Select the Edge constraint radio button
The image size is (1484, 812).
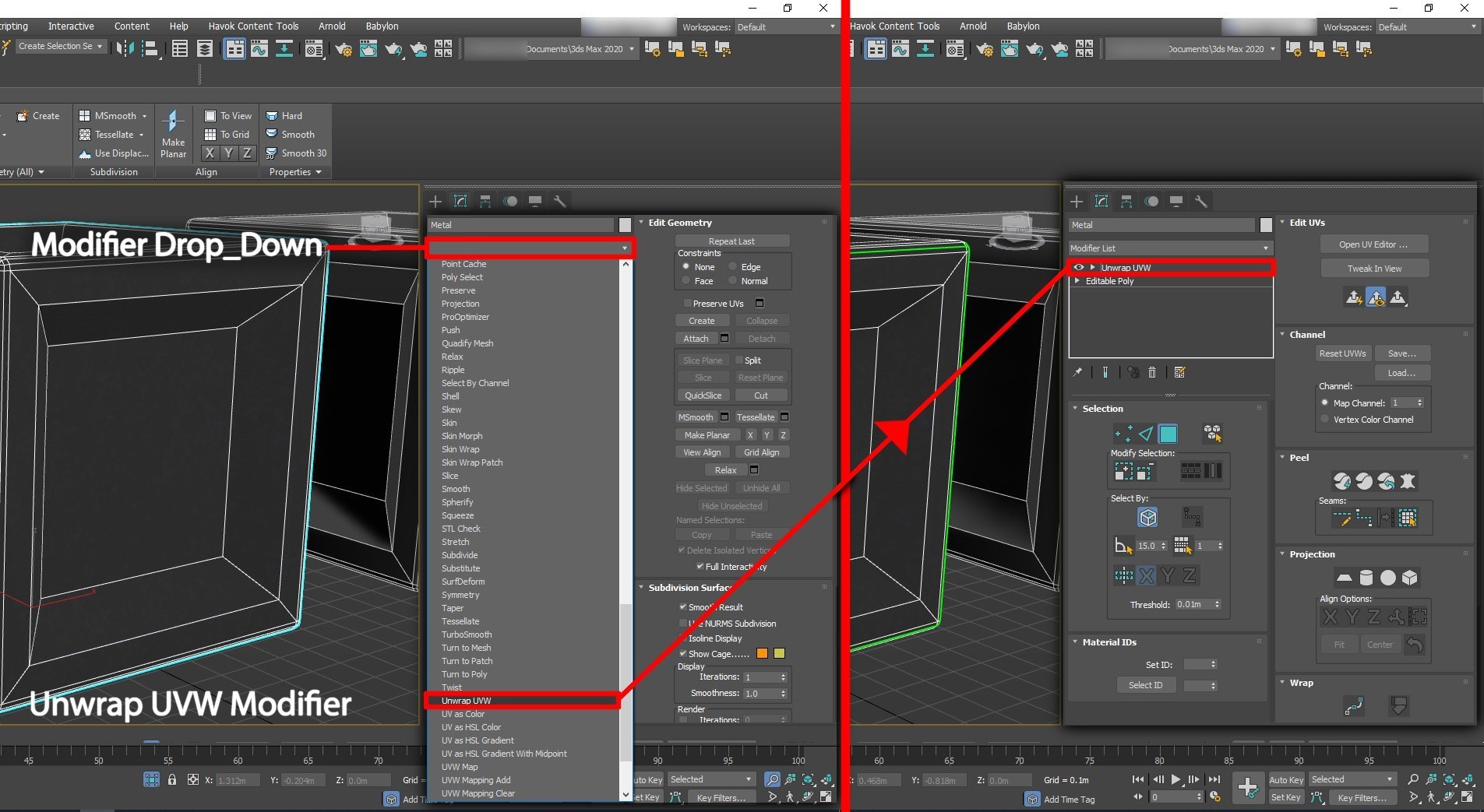pos(733,266)
